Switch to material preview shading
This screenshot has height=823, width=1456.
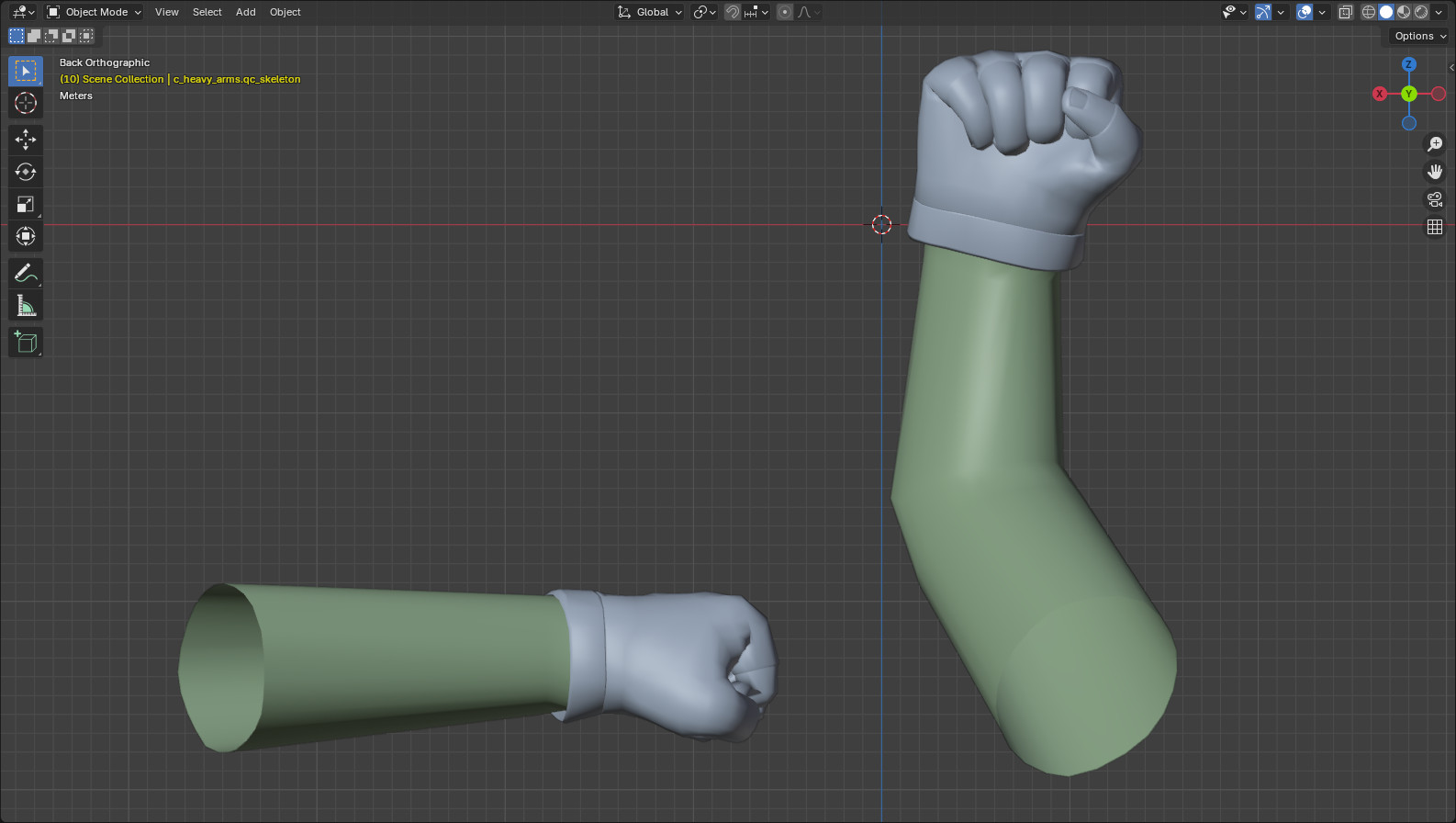coord(1404,12)
